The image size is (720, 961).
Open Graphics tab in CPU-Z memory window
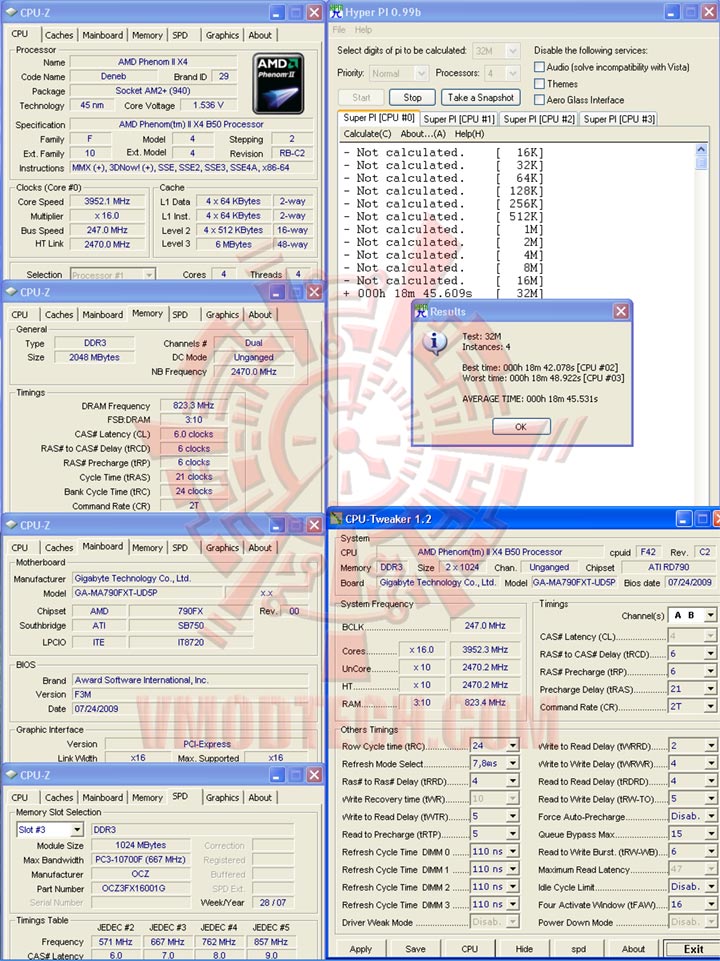222,314
